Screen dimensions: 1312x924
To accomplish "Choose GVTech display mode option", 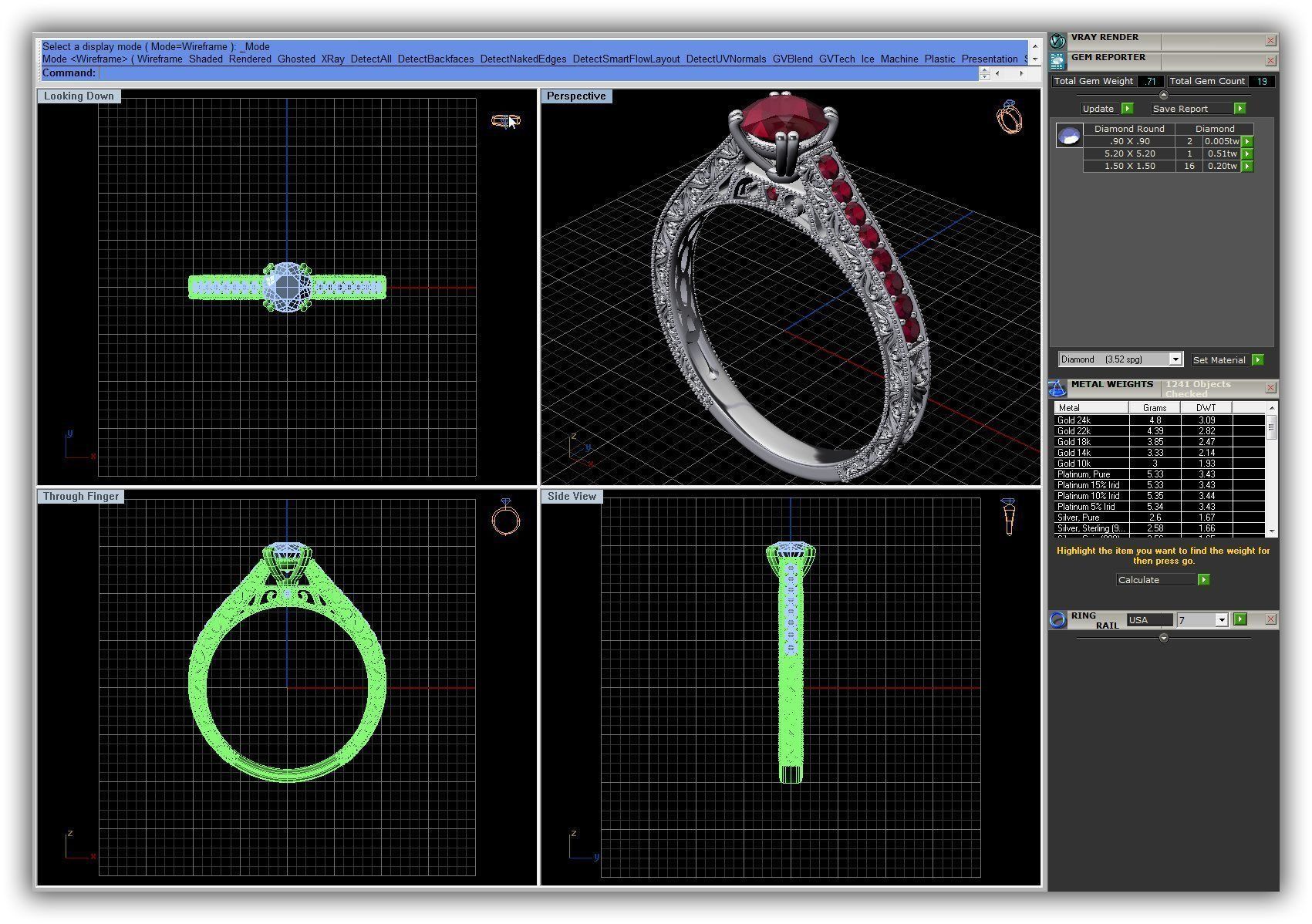I will [x=837, y=59].
